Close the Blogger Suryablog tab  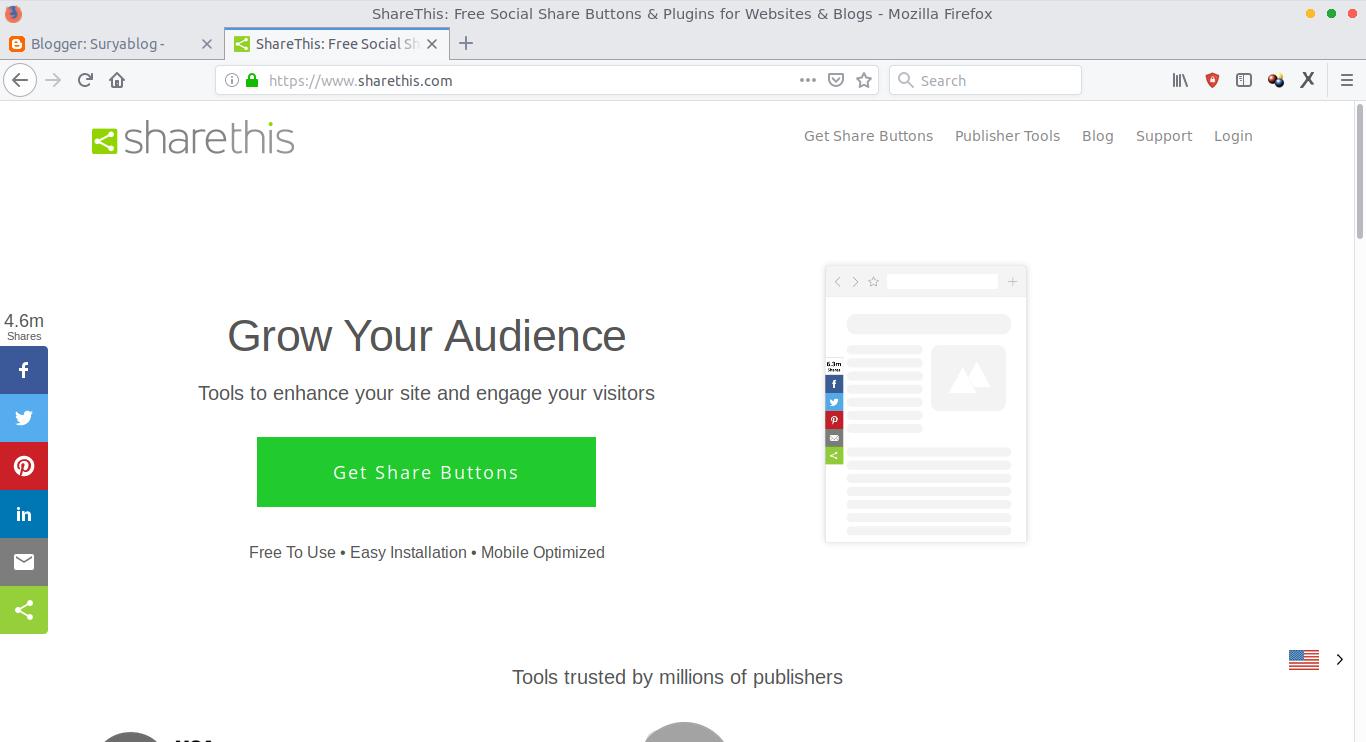tap(207, 44)
